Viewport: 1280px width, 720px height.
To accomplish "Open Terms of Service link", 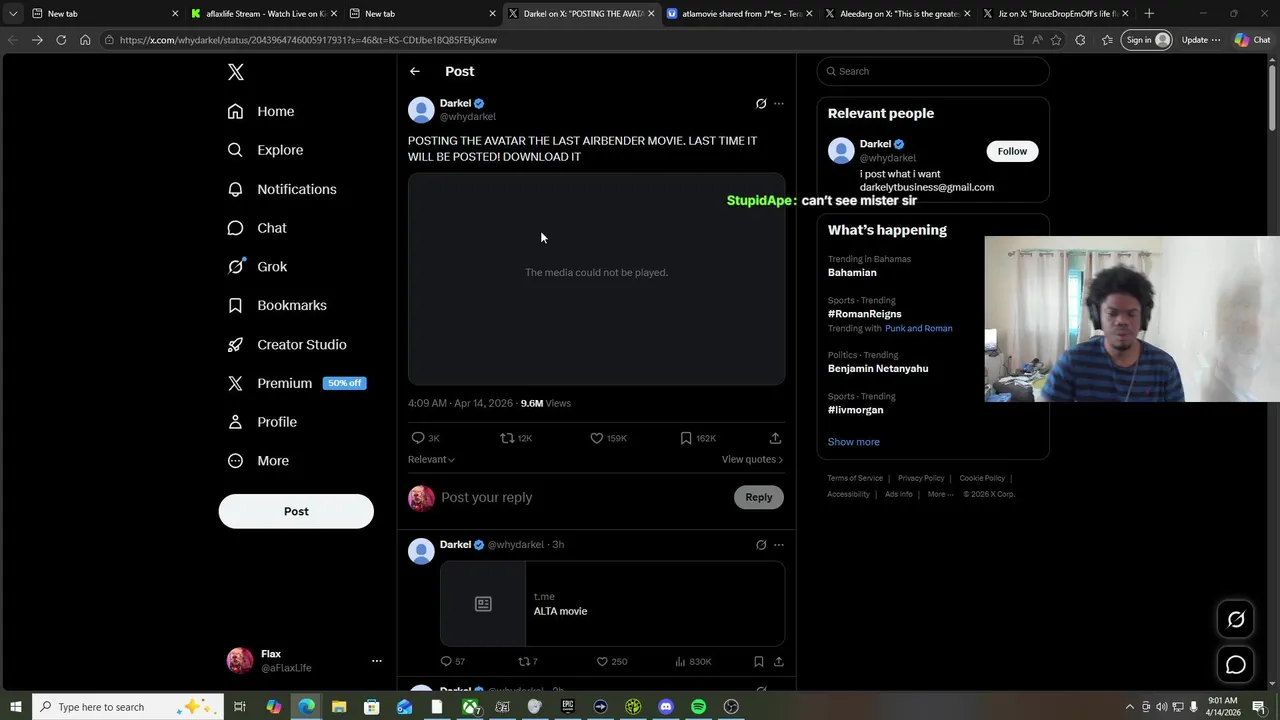I will point(855,478).
